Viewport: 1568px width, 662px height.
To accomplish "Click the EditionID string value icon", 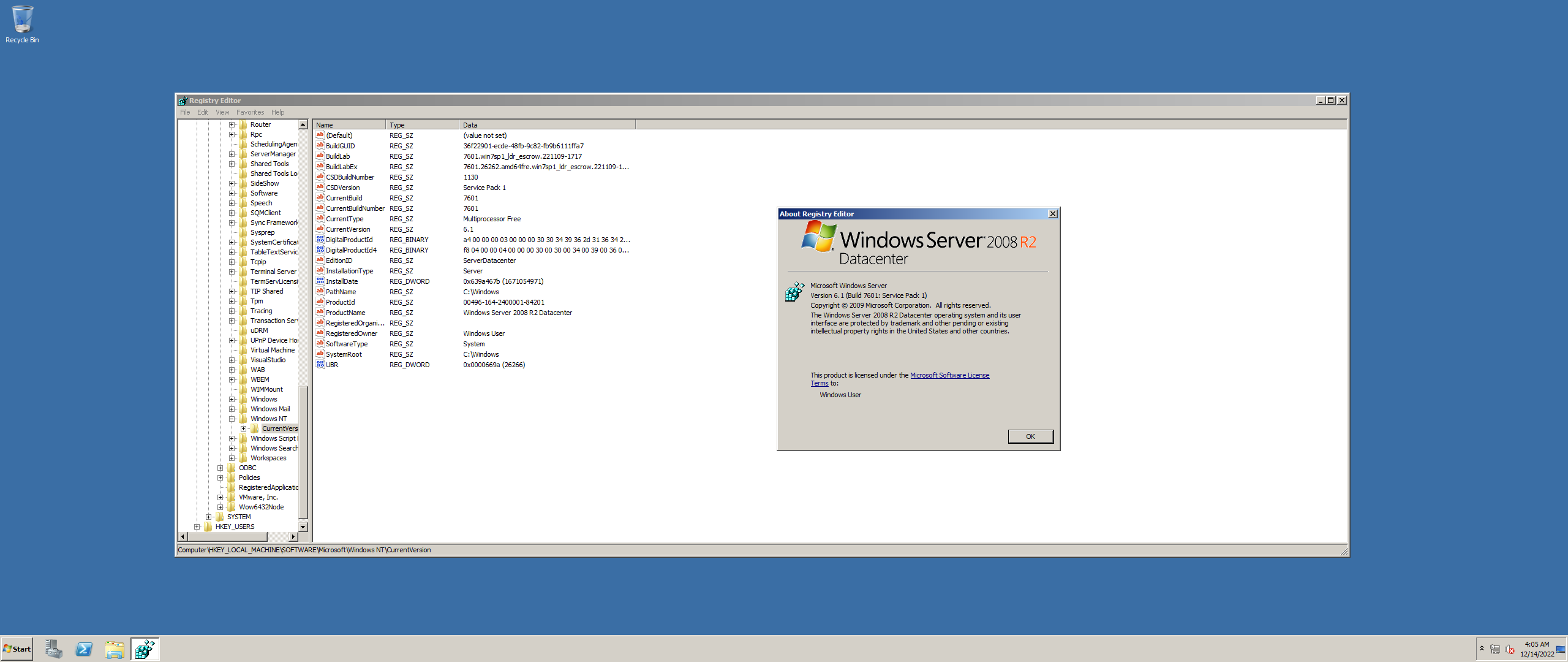I will (320, 261).
